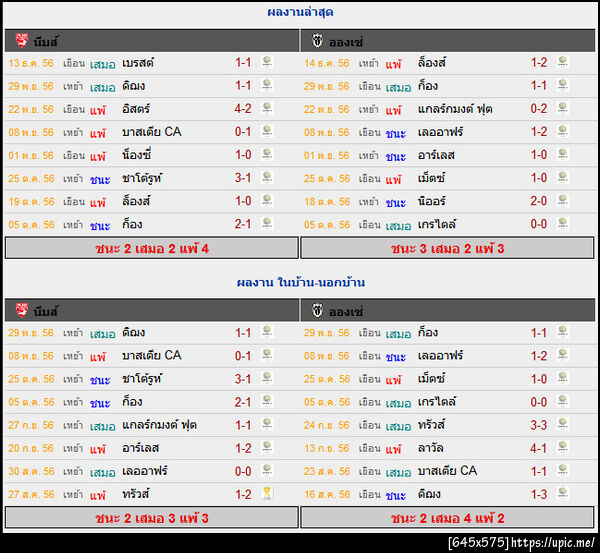
Task: Click อองเช่ club crest in ผลงานล่าสุด section
Action: click(x=317, y=41)
